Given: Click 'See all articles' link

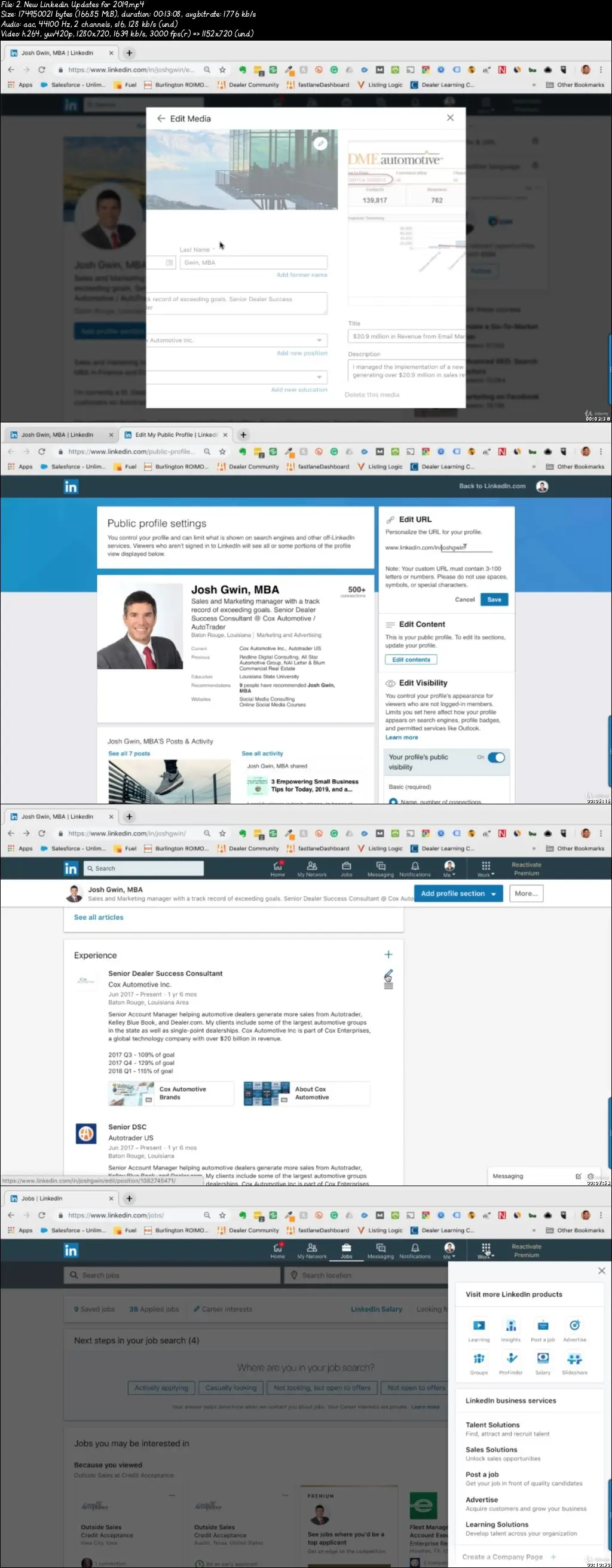Looking at the screenshot, I should (98, 917).
